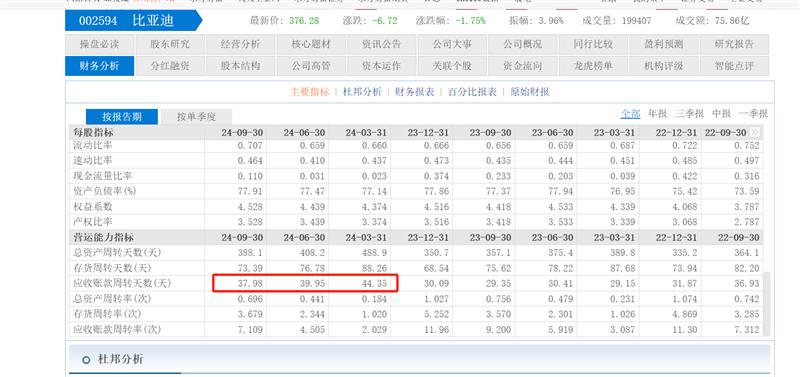Select 智能点评 tab
The image size is (800, 377).
coord(734,66)
